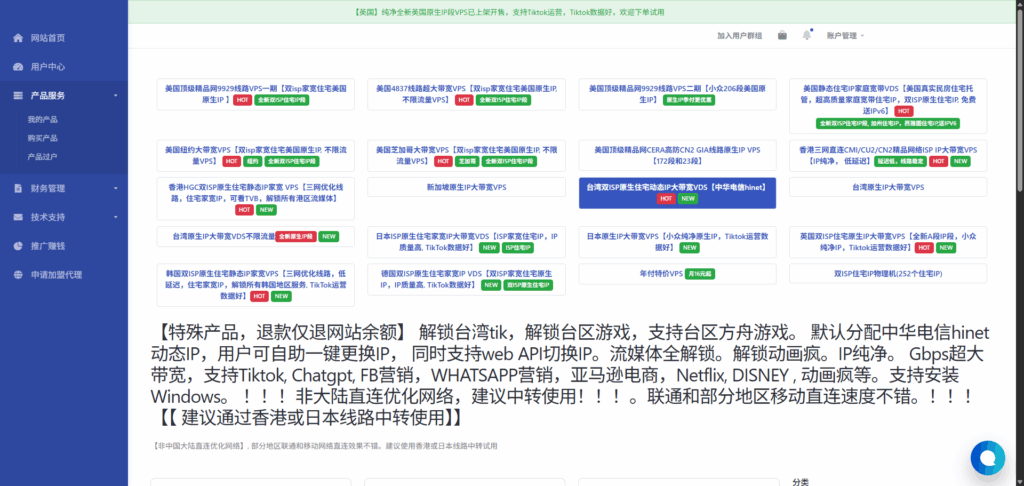Select 双ISP住宅IP物理机(252个住宅IP) category
Image resolution: width=1024 pixels, height=486 pixels.
coord(888,274)
